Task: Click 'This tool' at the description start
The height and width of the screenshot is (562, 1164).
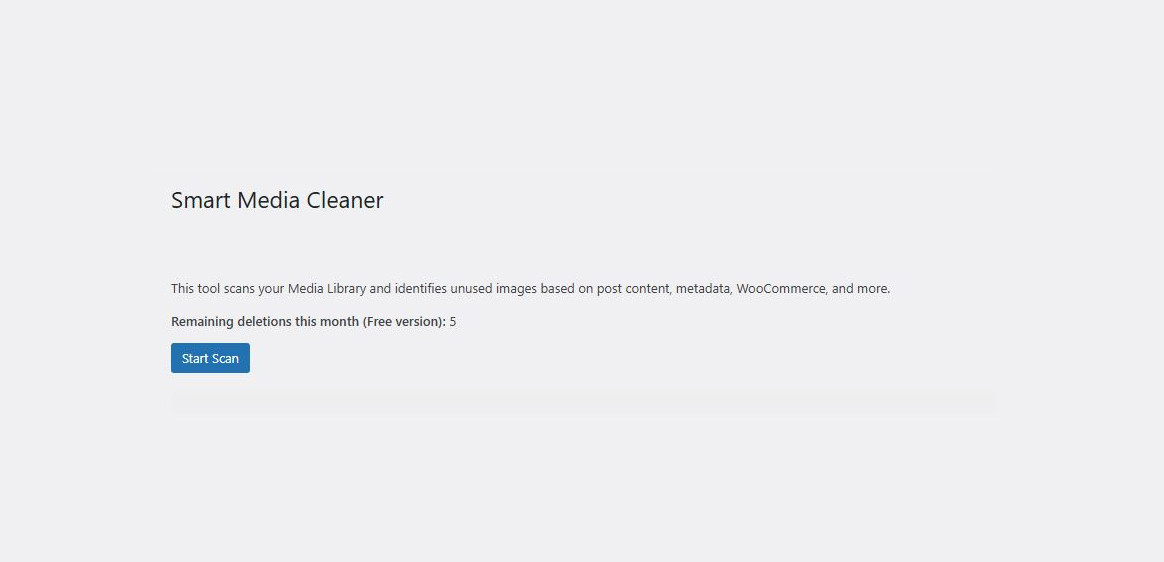Action: 194,289
